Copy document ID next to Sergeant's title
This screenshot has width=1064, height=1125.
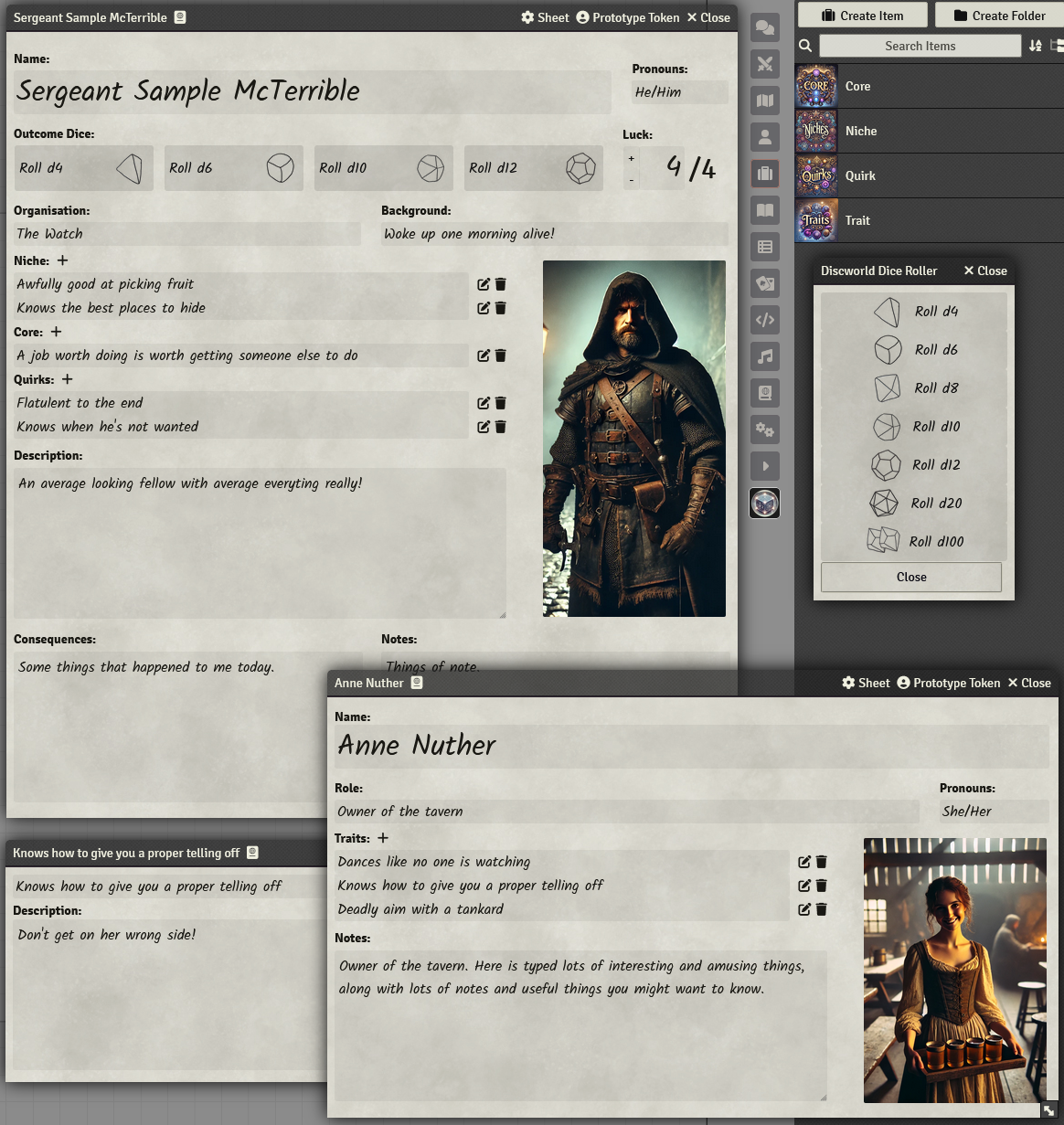(180, 17)
